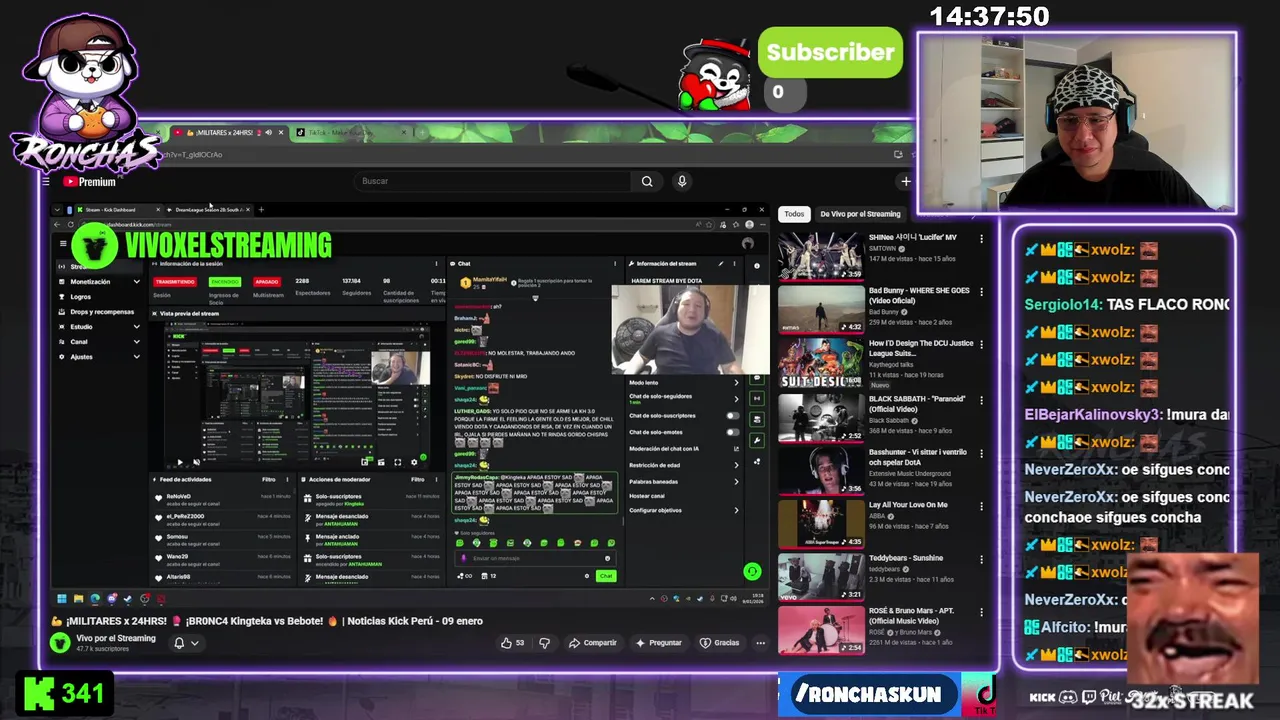Screen dimensions: 1280x720
Task: Open options for SHINee Lucifer video
Action: tap(981, 239)
